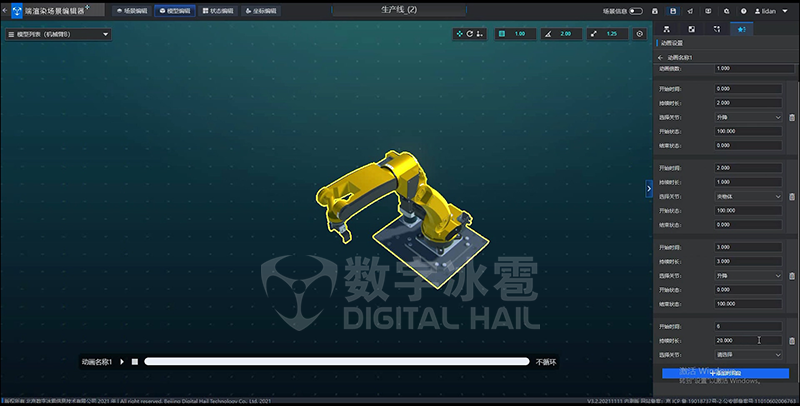Click the search magnifier icon in top bar
Screen dimensions: 800x406
[x=726, y=11]
